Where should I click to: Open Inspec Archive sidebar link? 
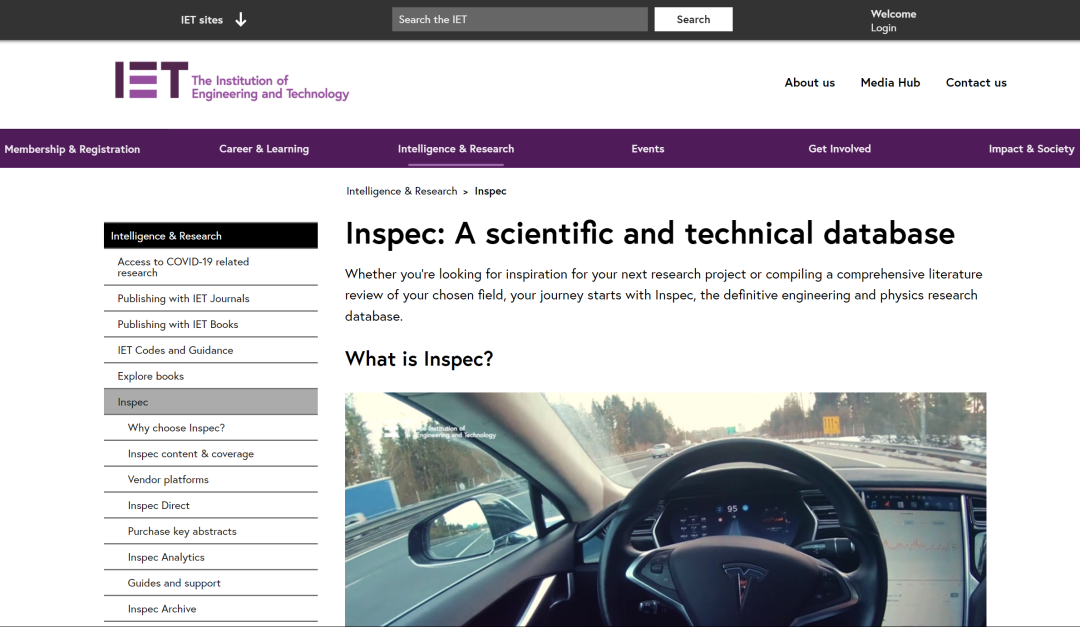pos(211,608)
